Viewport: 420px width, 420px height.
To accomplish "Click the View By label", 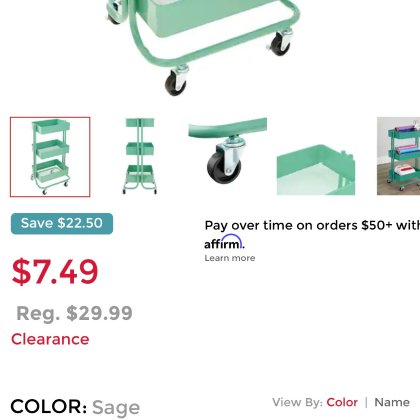I will pos(297,403).
